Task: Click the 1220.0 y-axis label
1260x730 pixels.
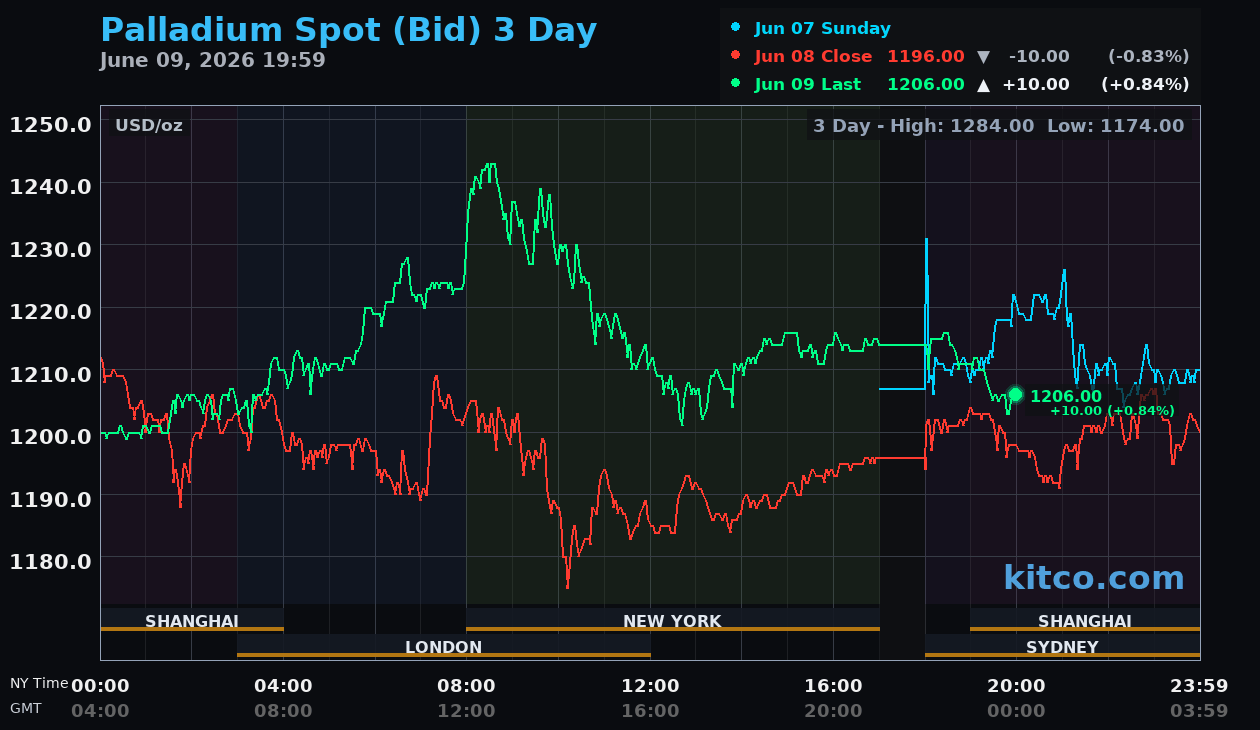Action: pyautogui.click(x=51, y=311)
